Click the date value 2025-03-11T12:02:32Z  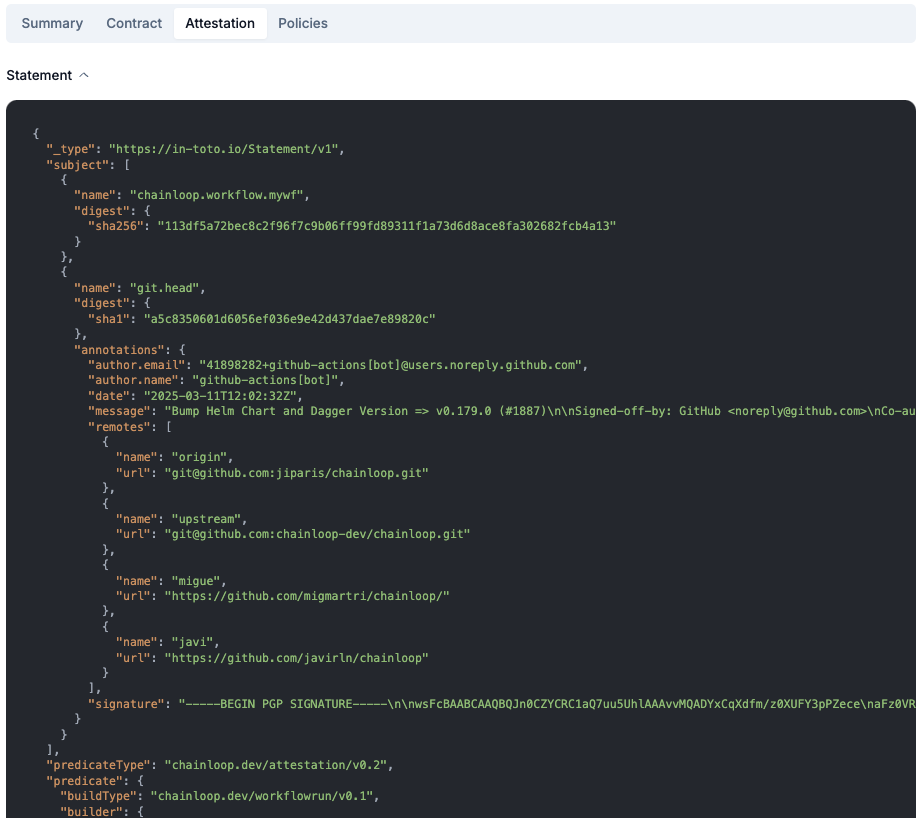(x=220, y=396)
